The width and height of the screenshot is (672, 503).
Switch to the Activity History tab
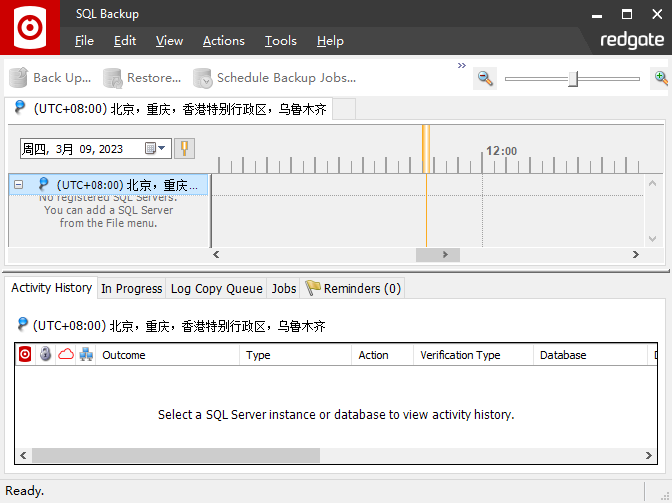click(x=51, y=288)
